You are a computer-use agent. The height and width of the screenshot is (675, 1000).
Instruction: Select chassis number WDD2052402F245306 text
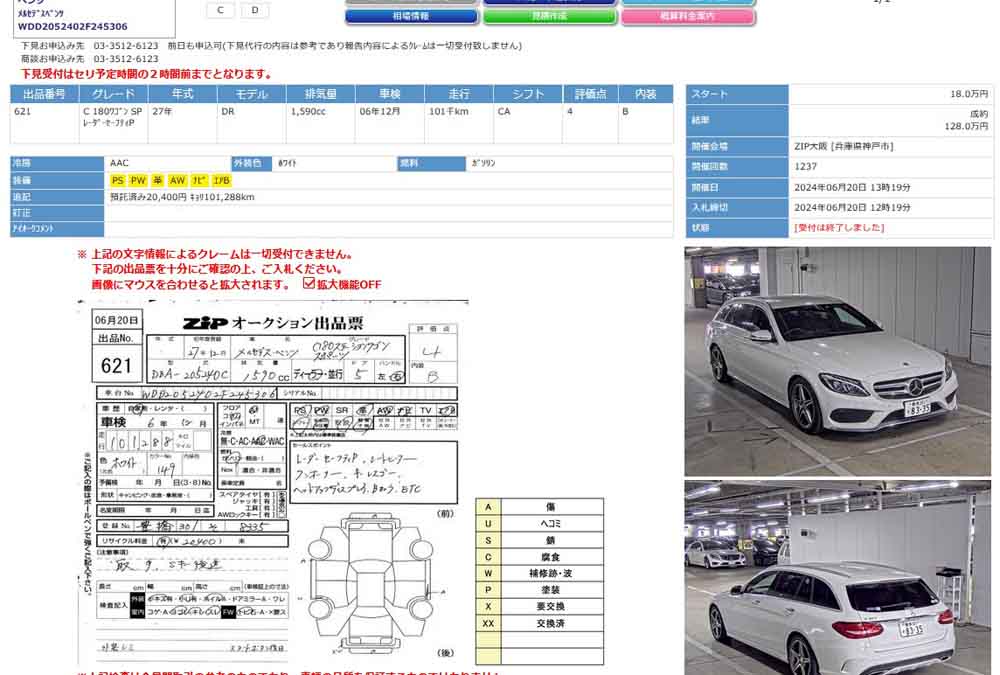(73, 27)
